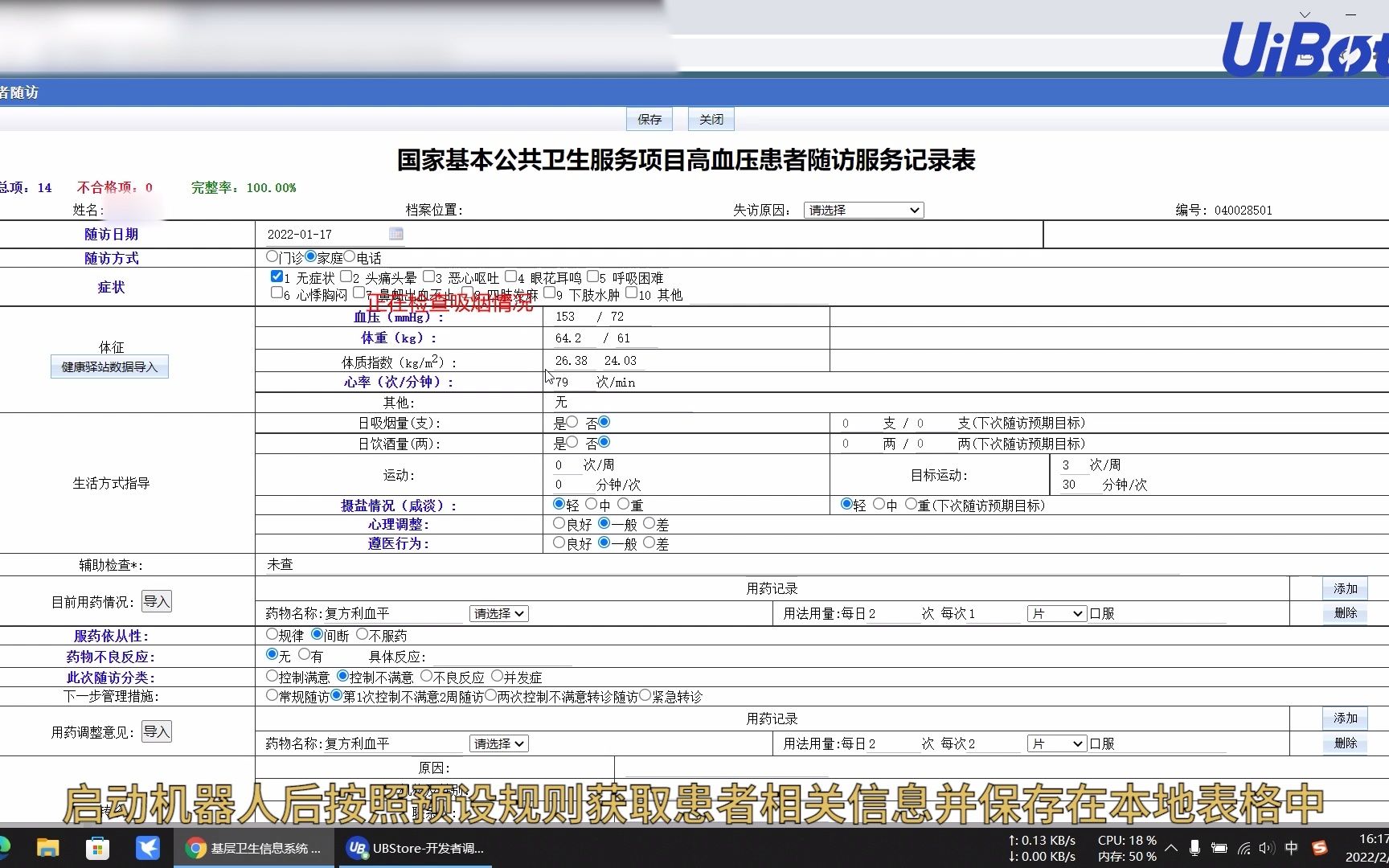Click the 其他 vital signs field showing 无

pyautogui.click(x=622, y=402)
